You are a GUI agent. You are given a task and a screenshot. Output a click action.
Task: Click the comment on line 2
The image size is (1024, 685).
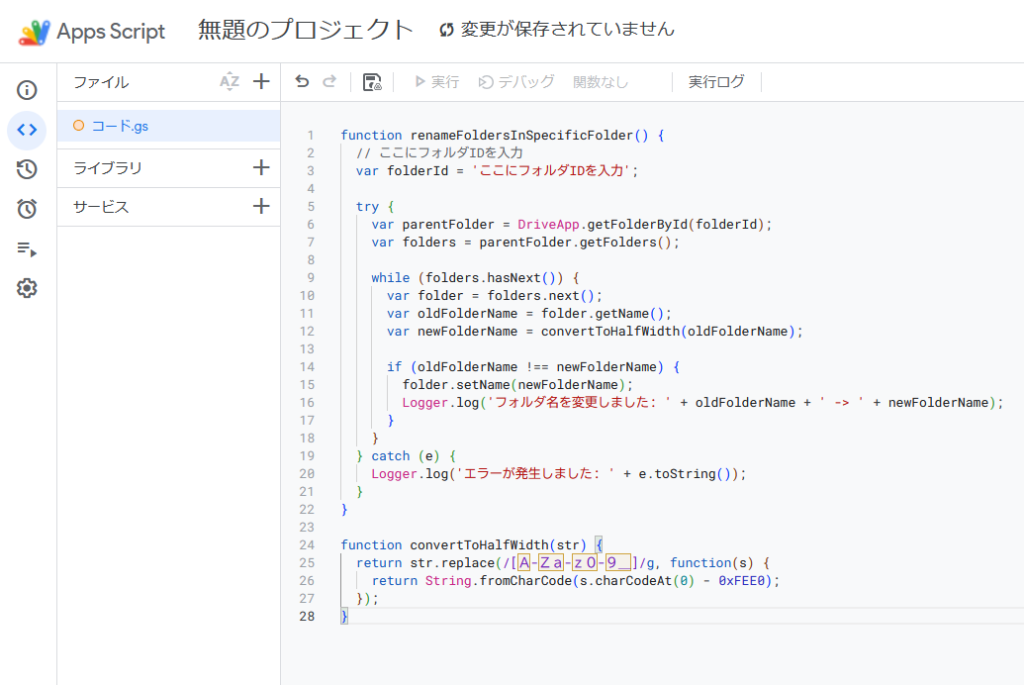pyautogui.click(x=440, y=153)
